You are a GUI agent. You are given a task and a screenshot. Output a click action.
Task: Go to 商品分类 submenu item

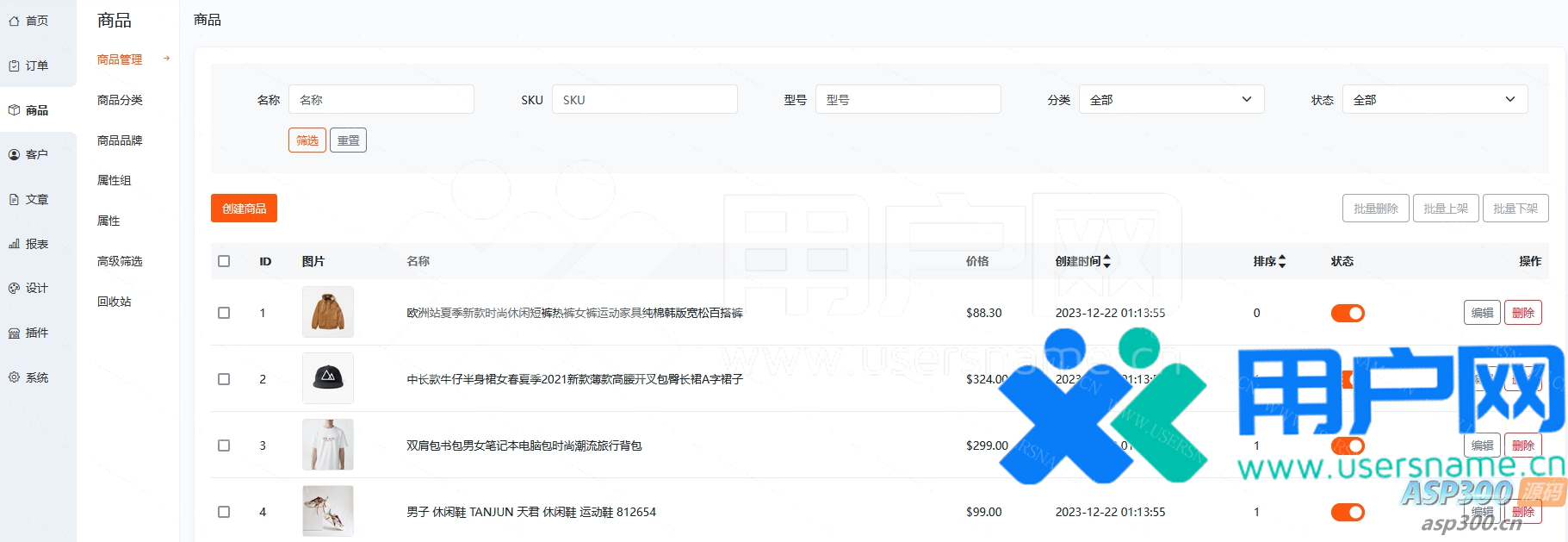(120, 100)
